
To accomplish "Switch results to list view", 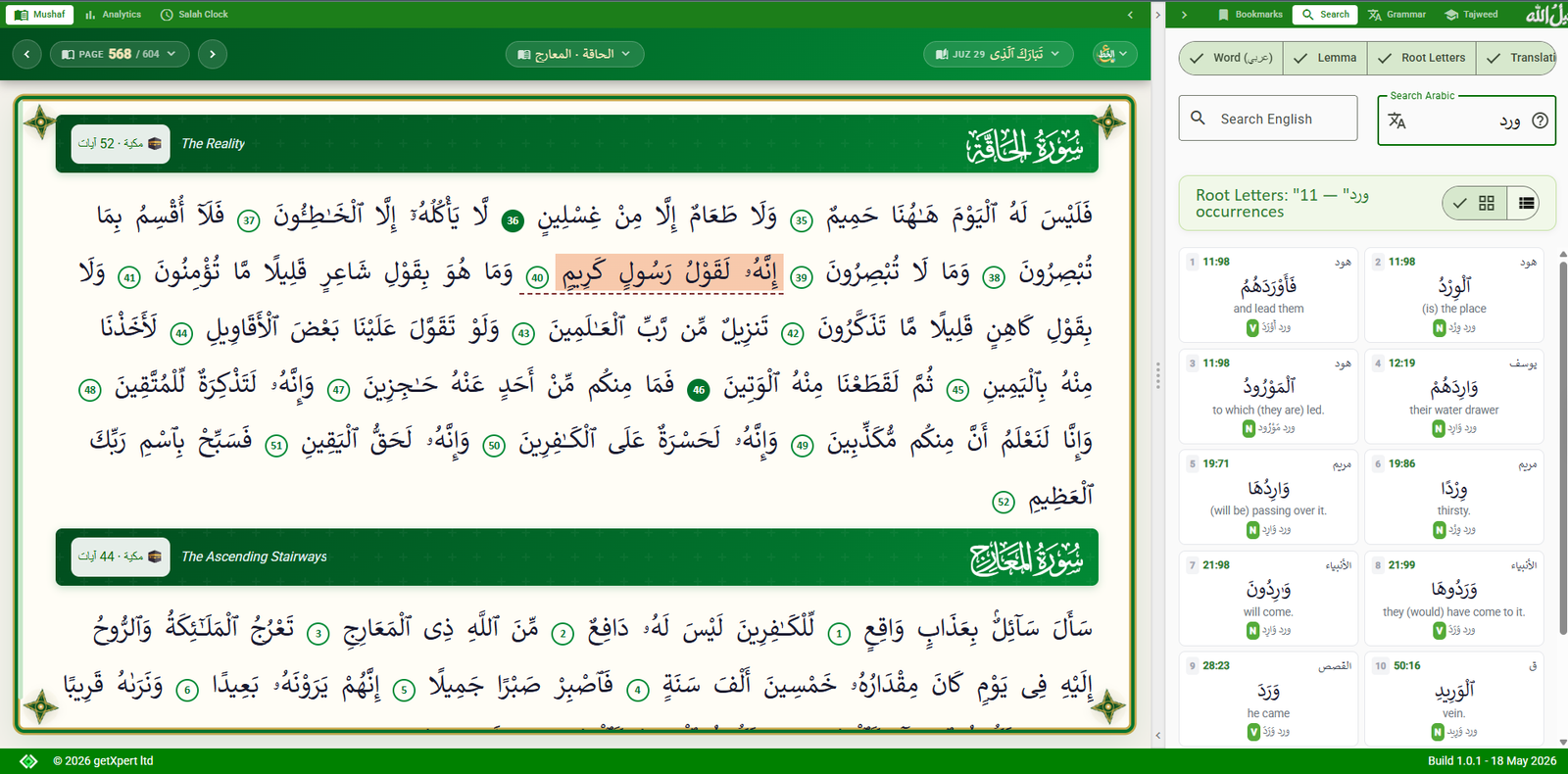I will 1525,203.
